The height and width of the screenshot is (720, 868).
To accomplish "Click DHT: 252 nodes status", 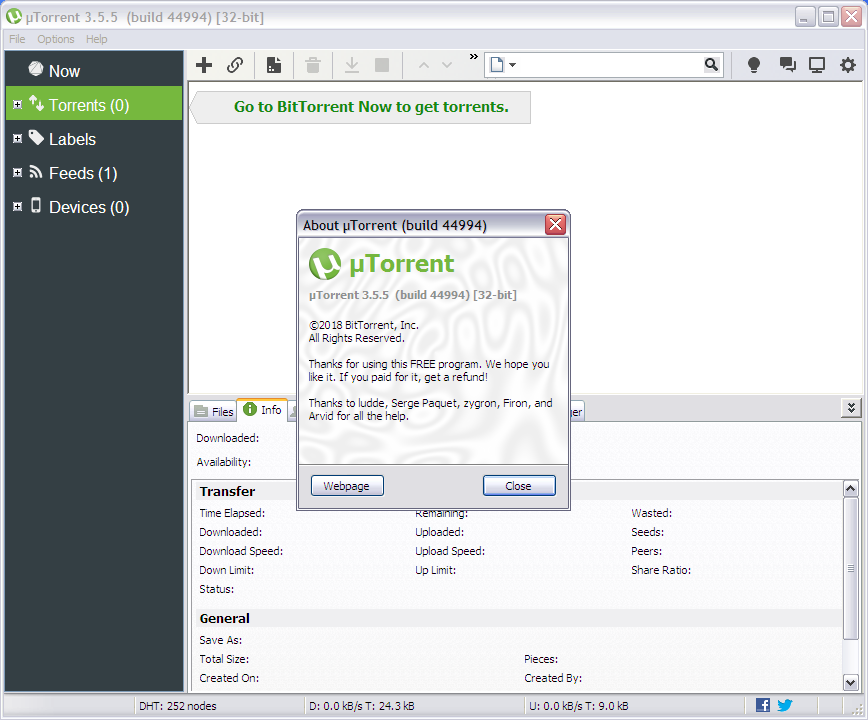I will [x=178, y=706].
